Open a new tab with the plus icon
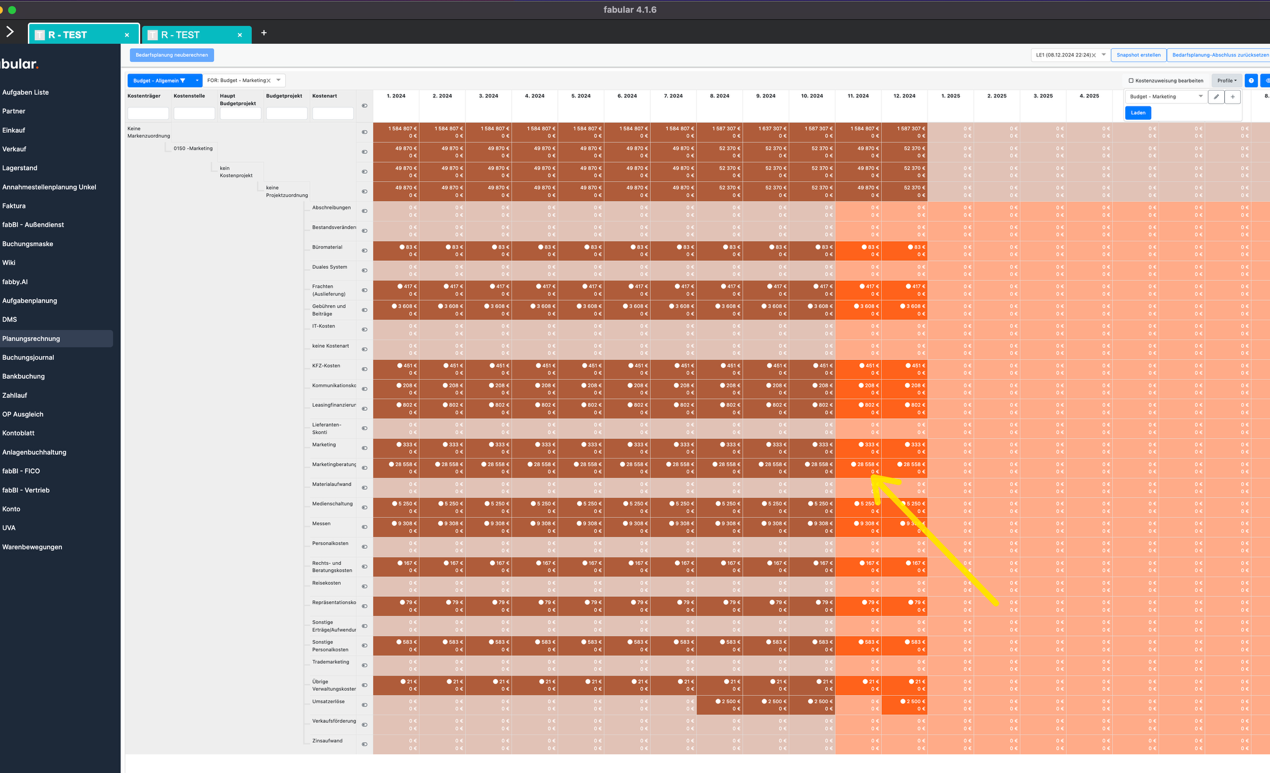 click(x=263, y=32)
